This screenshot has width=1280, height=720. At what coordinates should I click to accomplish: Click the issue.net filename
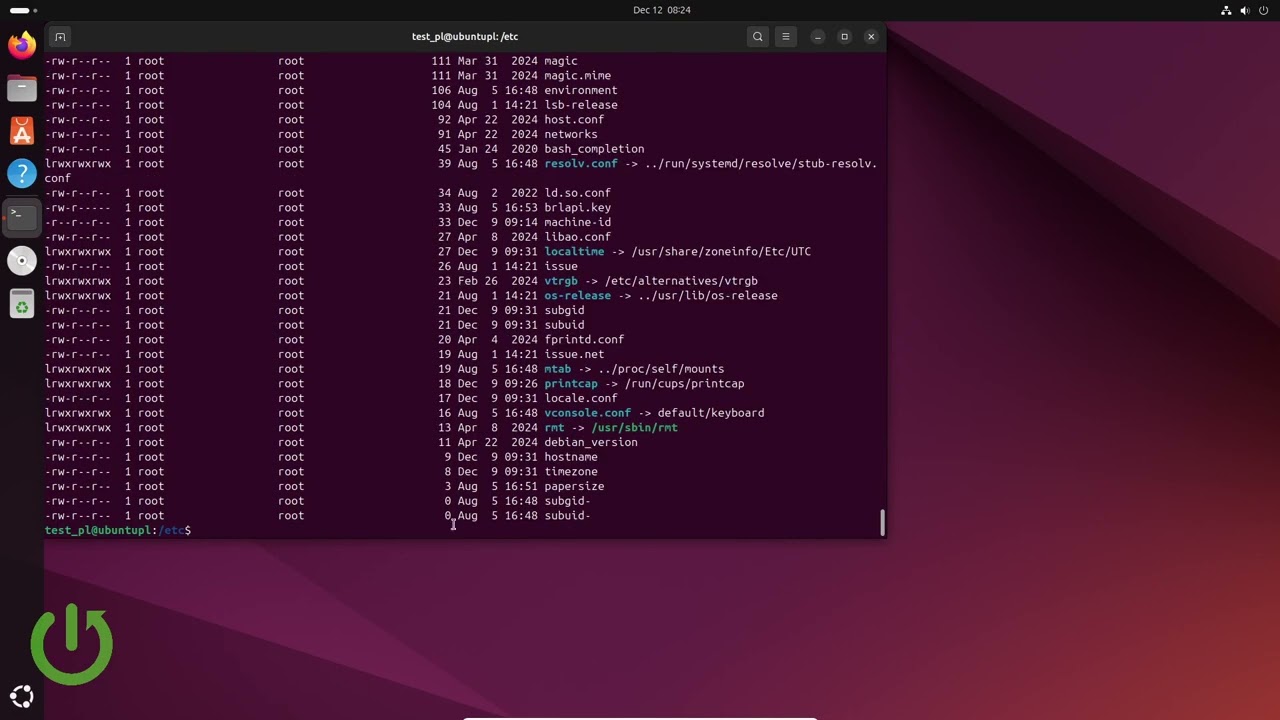(574, 354)
